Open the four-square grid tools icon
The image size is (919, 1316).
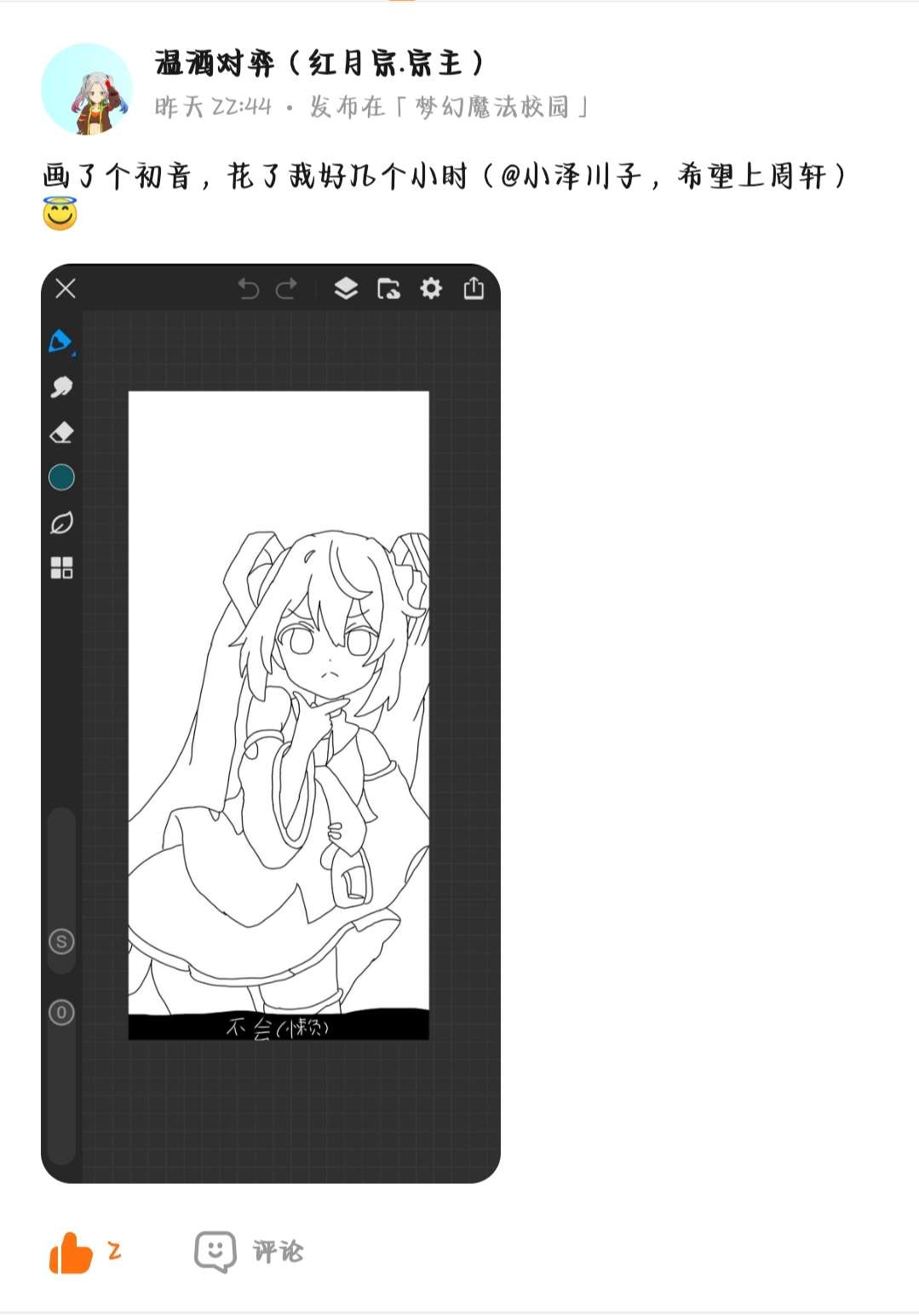coord(61,567)
